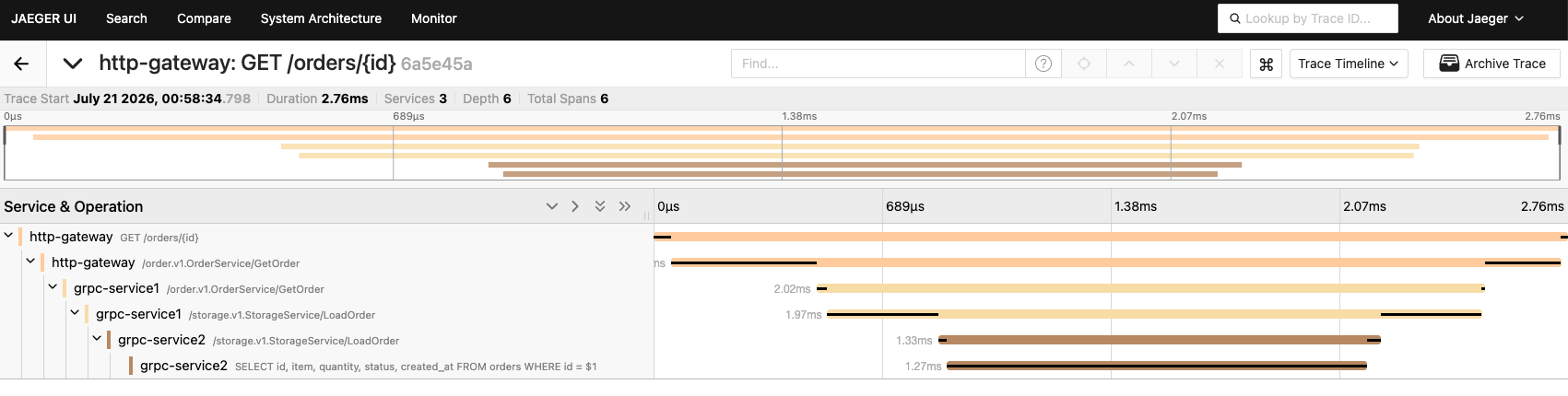This screenshot has width=1568, height=396.
Task: Jump to next search result arrow
Action: click(x=1173, y=64)
